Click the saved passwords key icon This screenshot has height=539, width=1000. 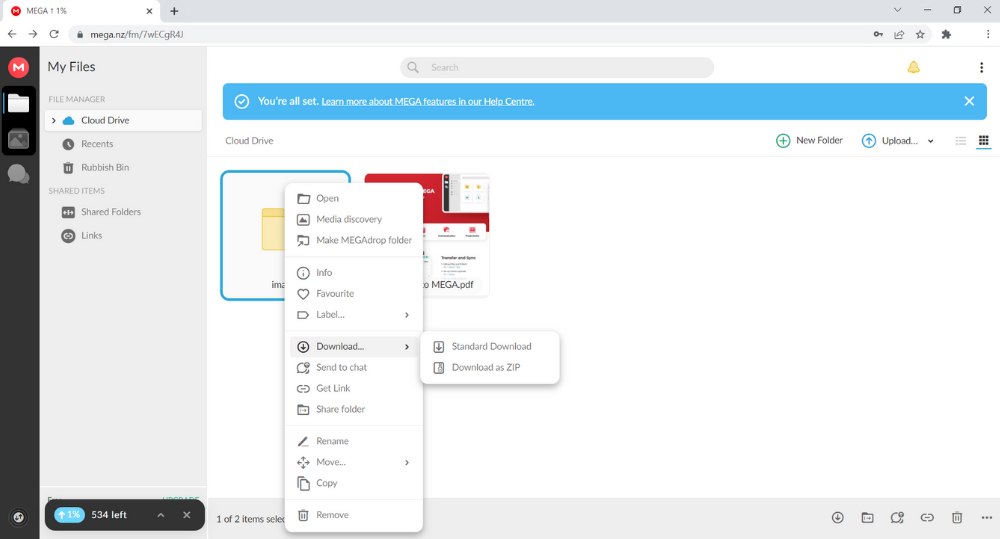click(878, 34)
